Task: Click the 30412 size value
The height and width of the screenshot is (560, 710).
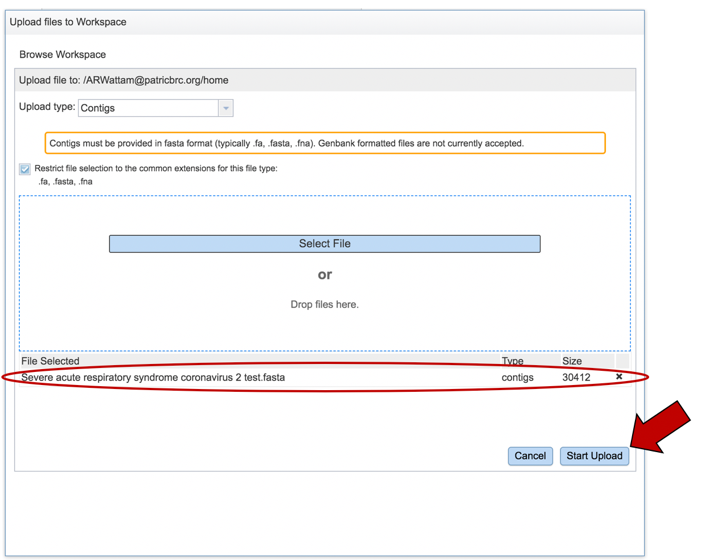Action: (x=576, y=378)
